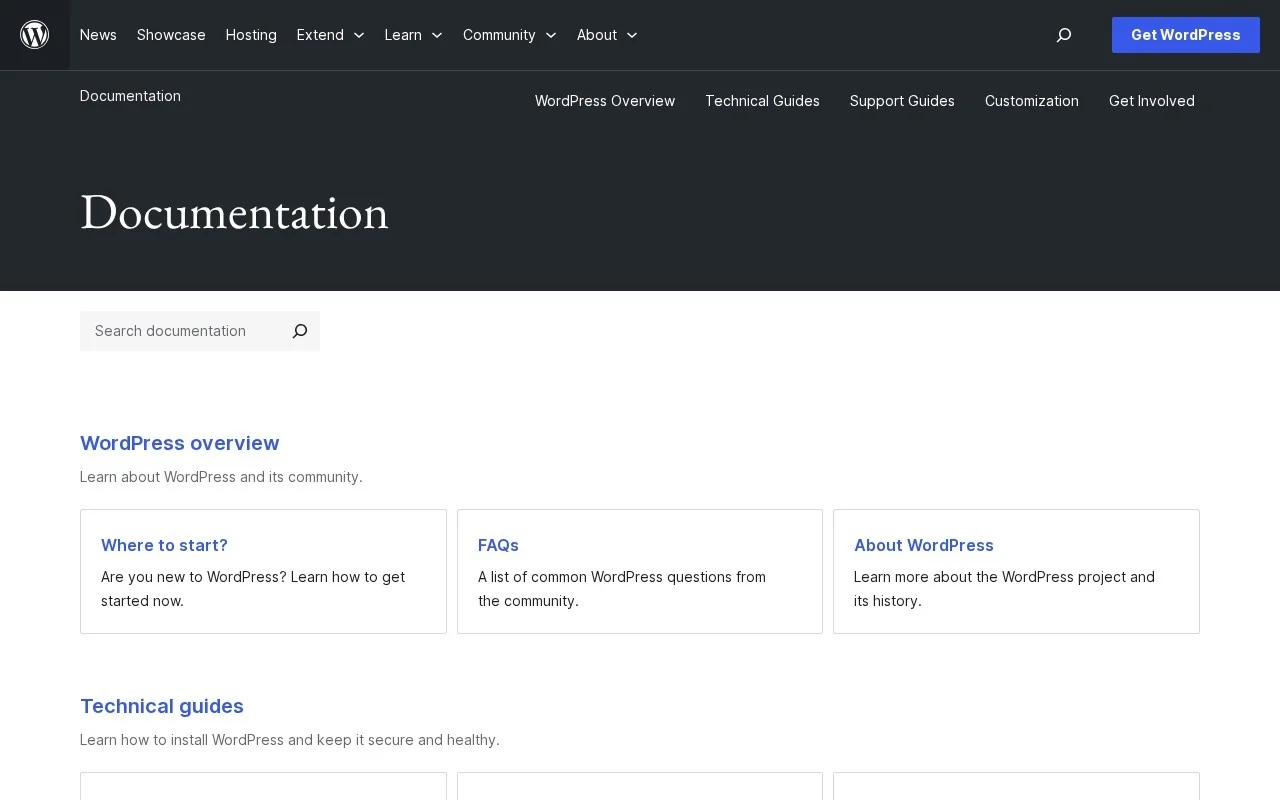This screenshot has height=800, width=1280.
Task: Open the Showcase page
Action: click(x=171, y=35)
